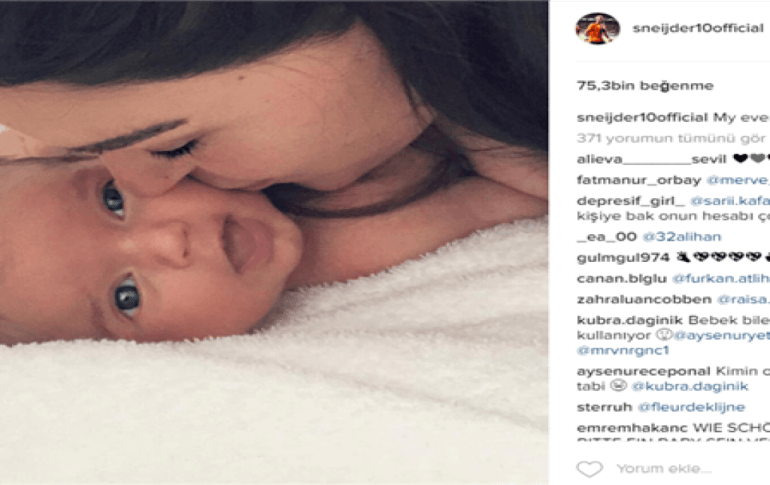
Task: Open aysenureceponal commenter profile
Action: pyautogui.click(x=644, y=371)
